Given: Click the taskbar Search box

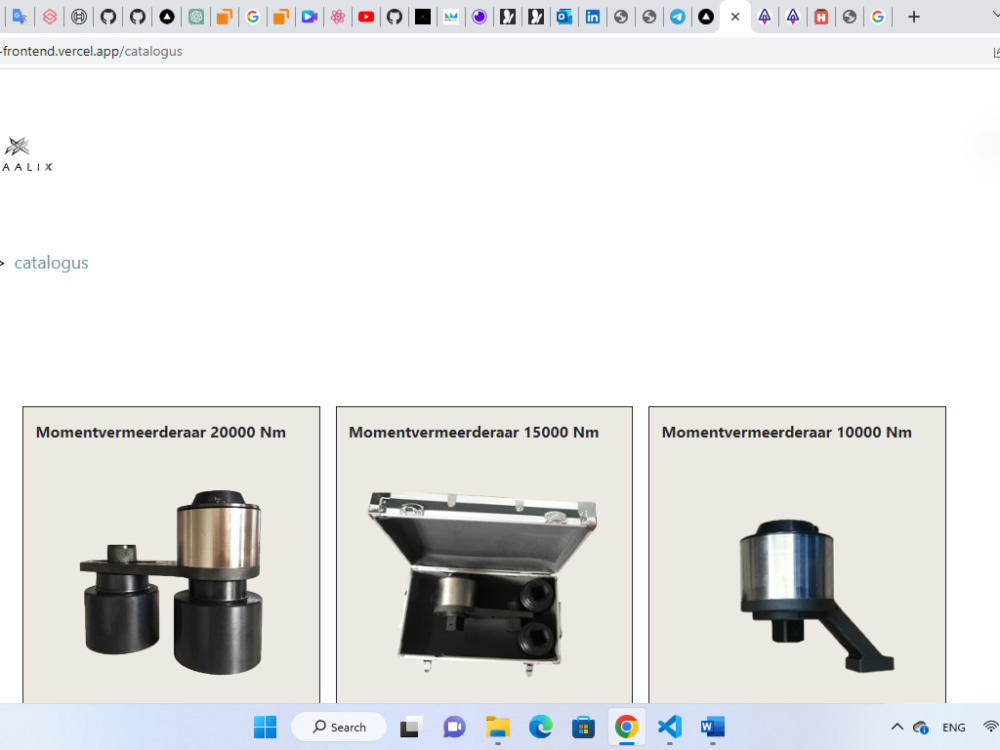Looking at the screenshot, I should click(x=339, y=727).
